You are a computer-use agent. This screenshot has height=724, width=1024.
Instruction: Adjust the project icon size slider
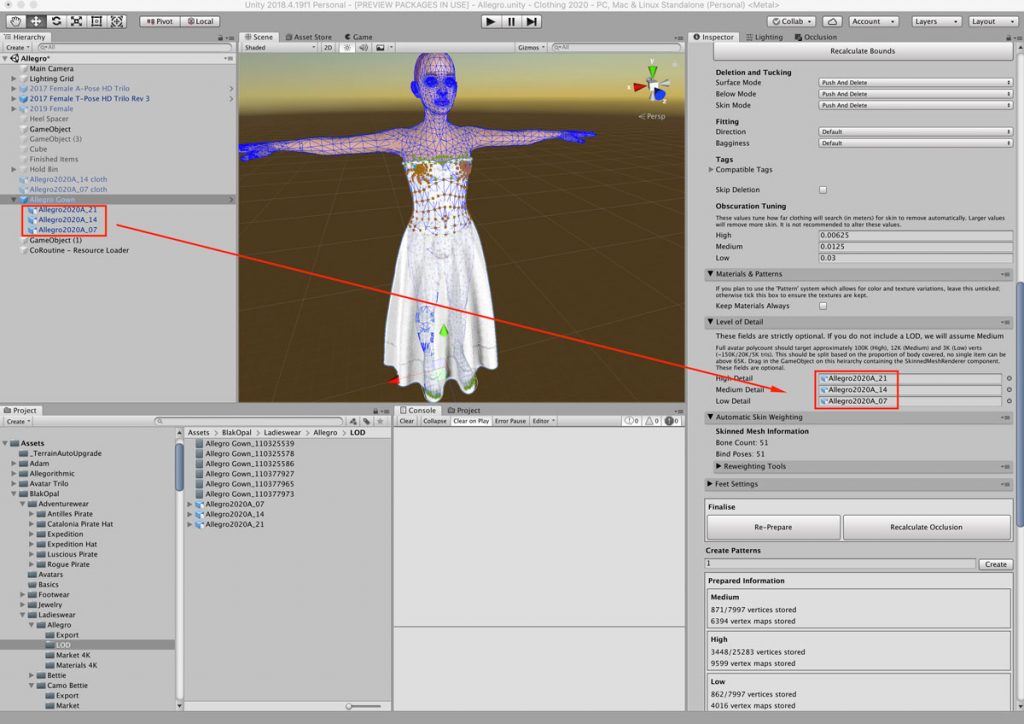pyautogui.click(x=363, y=706)
